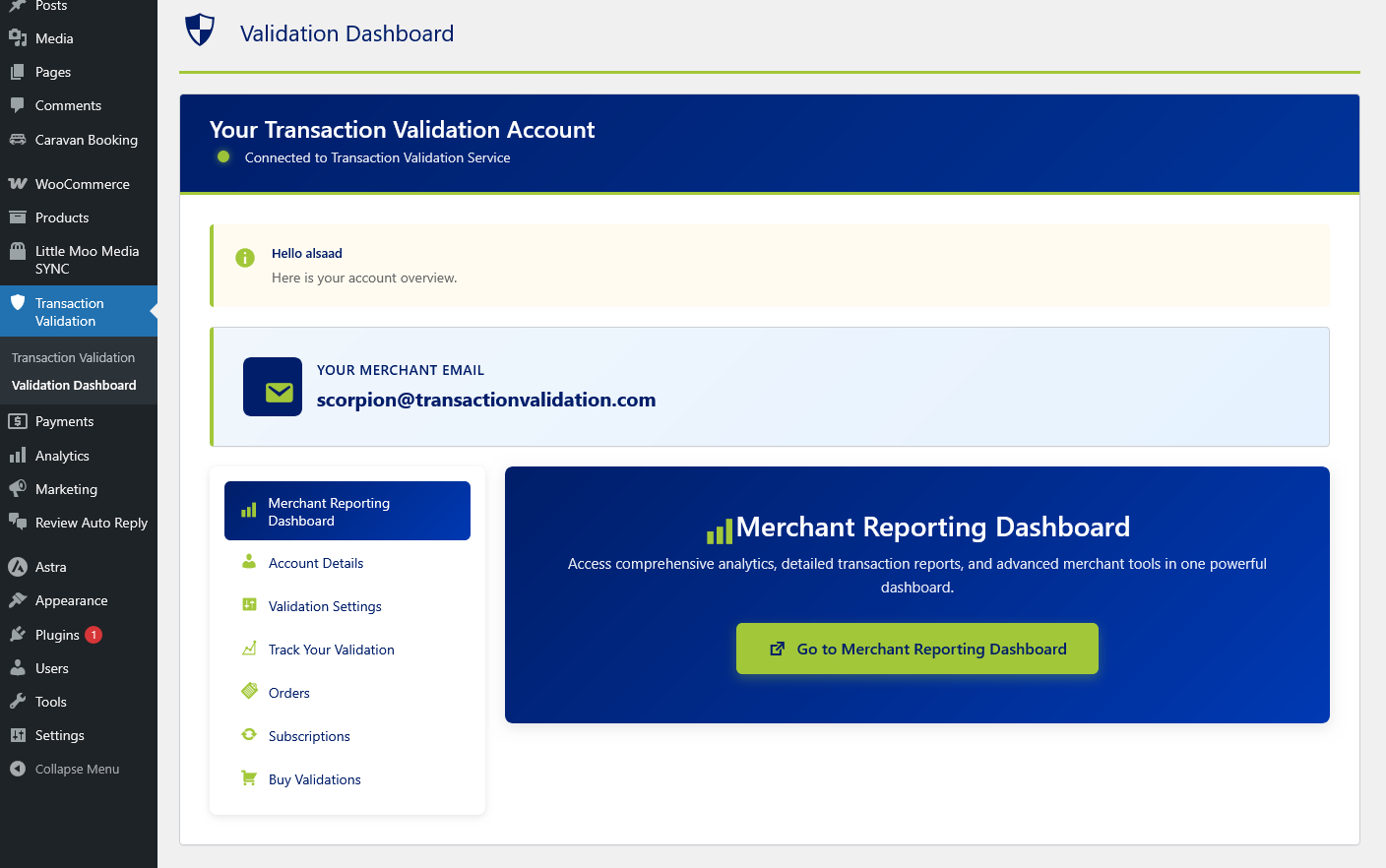Open the Merchant Reporting Dashboard tab

click(347, 511)
